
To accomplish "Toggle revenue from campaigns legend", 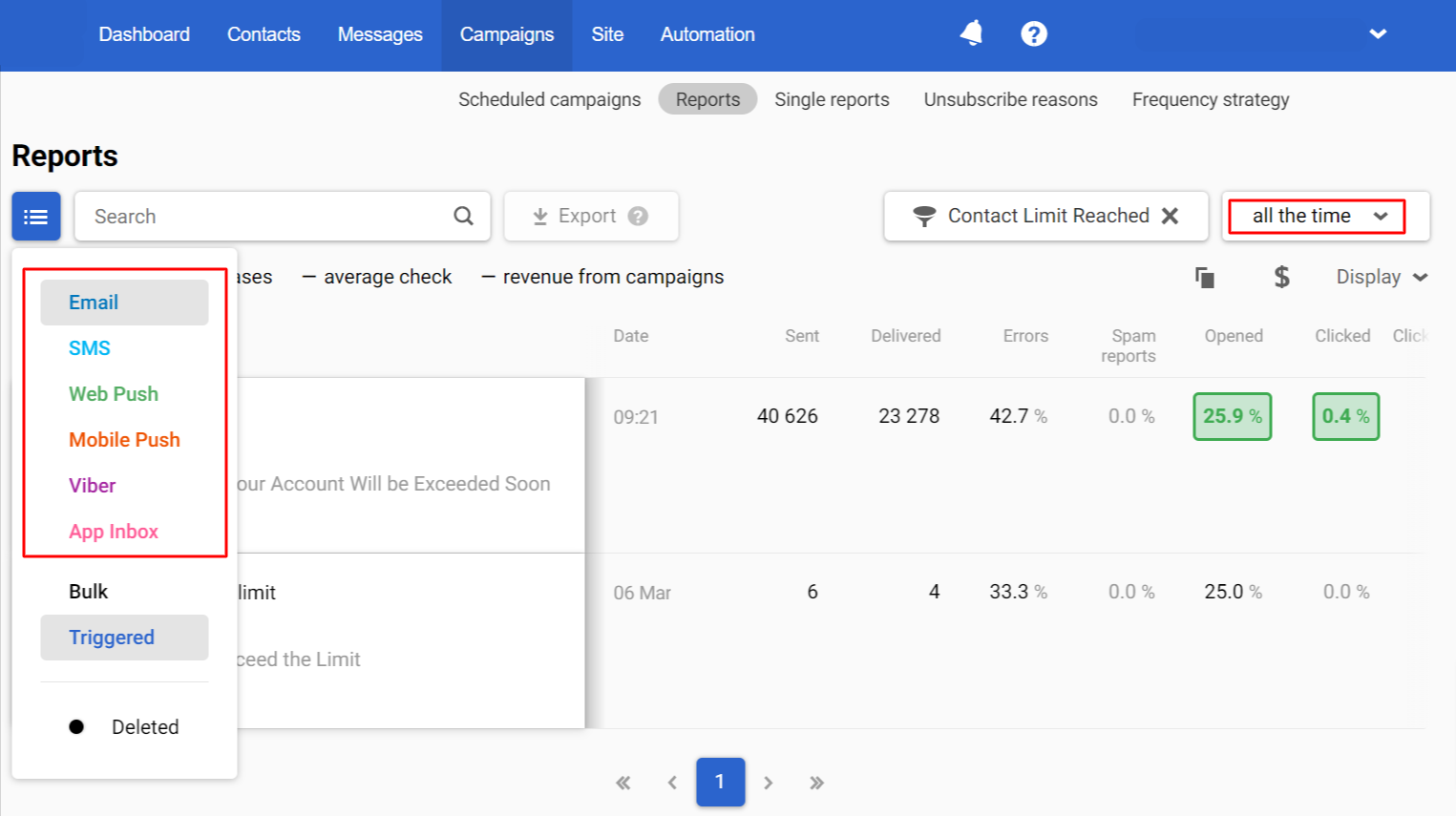I will [x=602, y=277].
